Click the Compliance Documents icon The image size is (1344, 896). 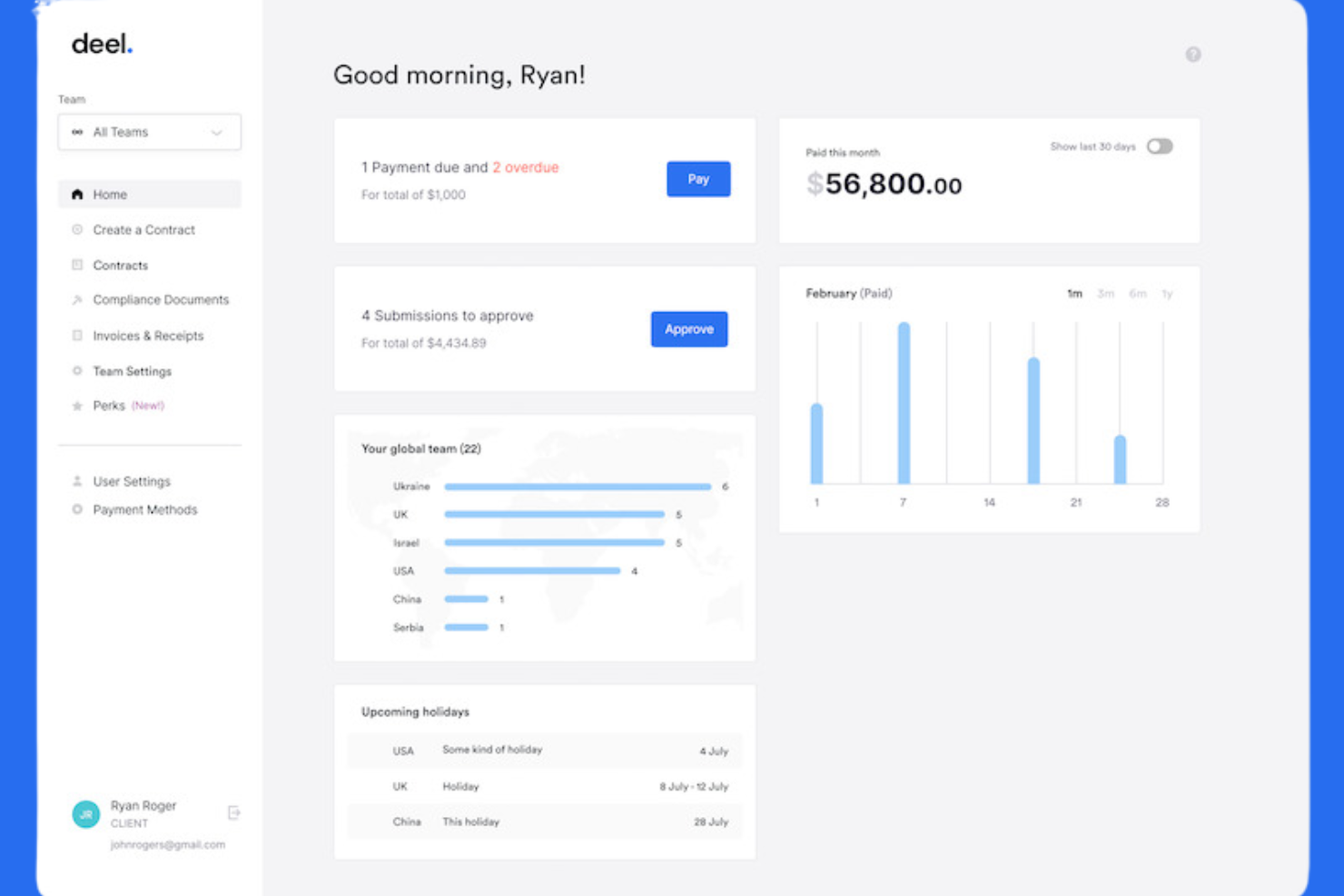[77, 300]
